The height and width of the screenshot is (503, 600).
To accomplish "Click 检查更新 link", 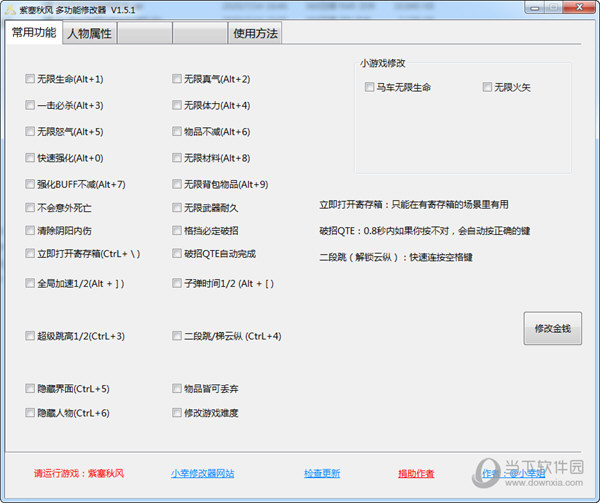I will tap(322, 474).
